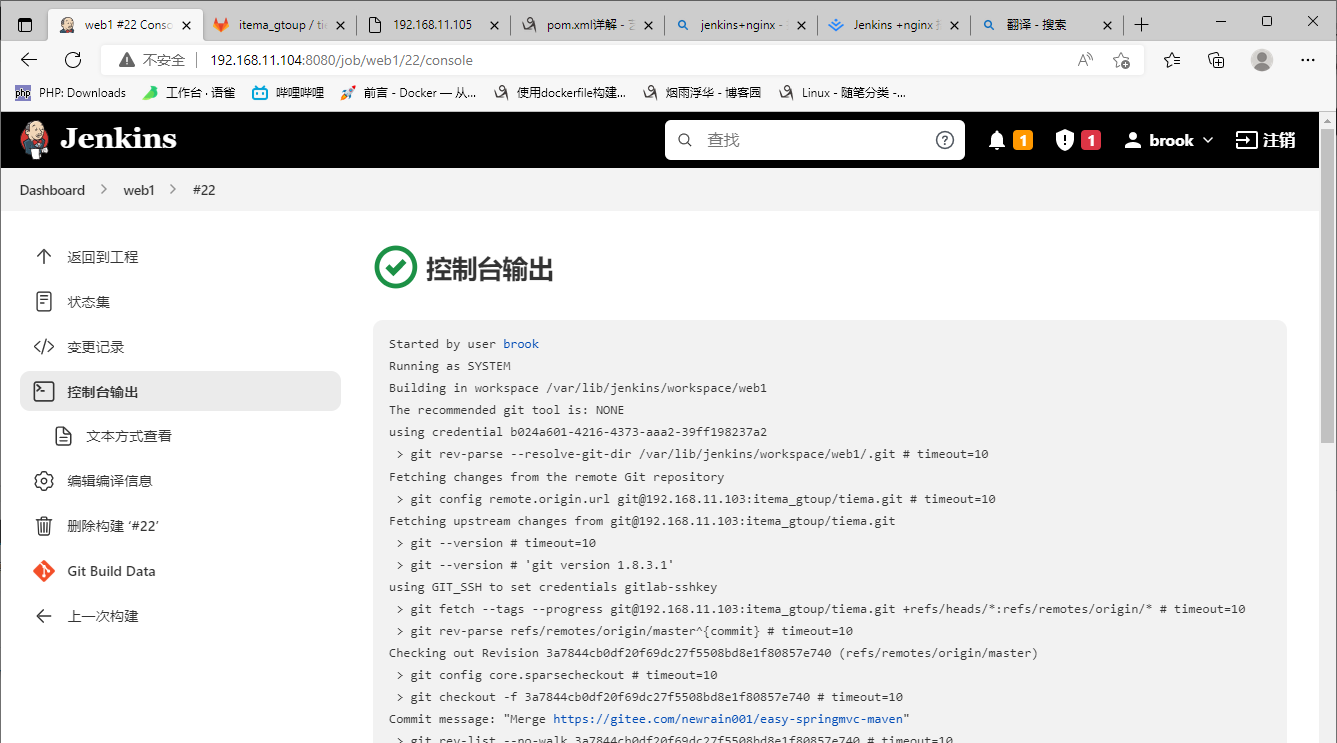This screenshot has height=743, width=1337.
Task: Click the gear icon beside 编辑编译信息
Action: tap(44, 481)
